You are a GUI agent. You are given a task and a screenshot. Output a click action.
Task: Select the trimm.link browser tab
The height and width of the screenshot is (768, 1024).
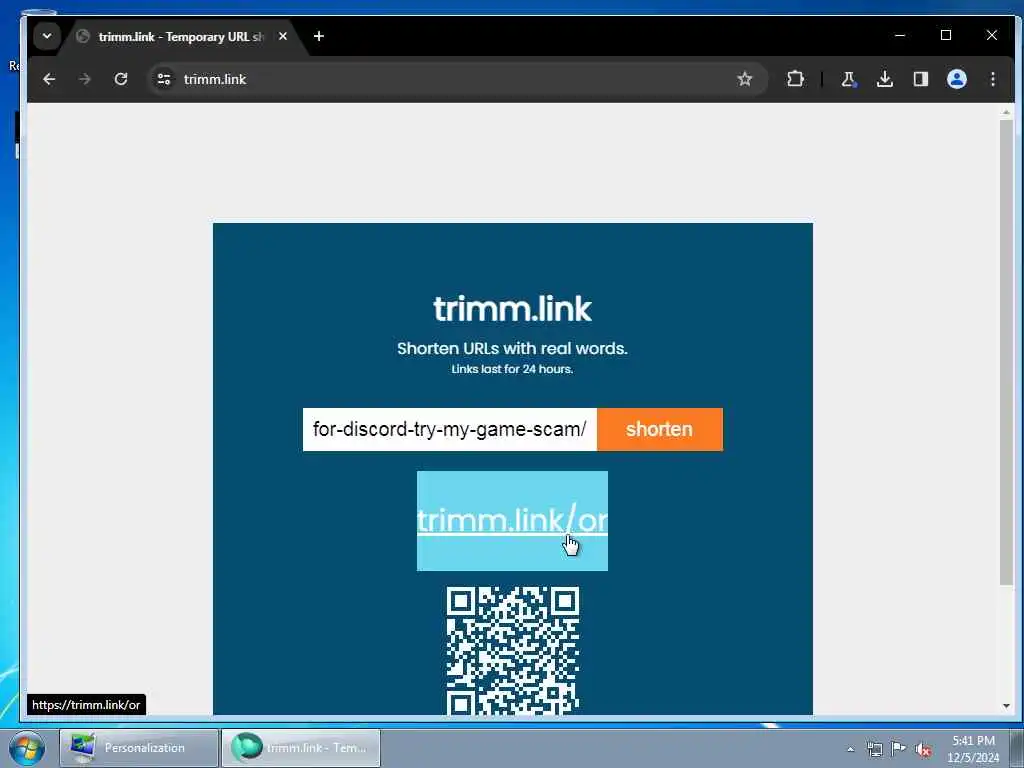(180, 37)
